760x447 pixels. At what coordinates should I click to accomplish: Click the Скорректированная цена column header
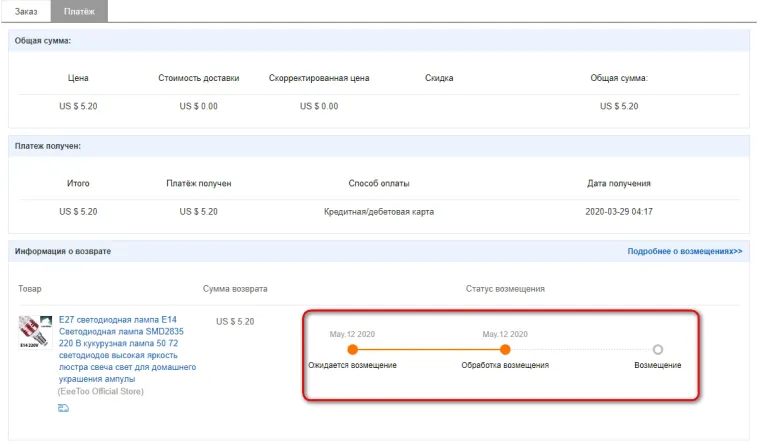(318, 78)
